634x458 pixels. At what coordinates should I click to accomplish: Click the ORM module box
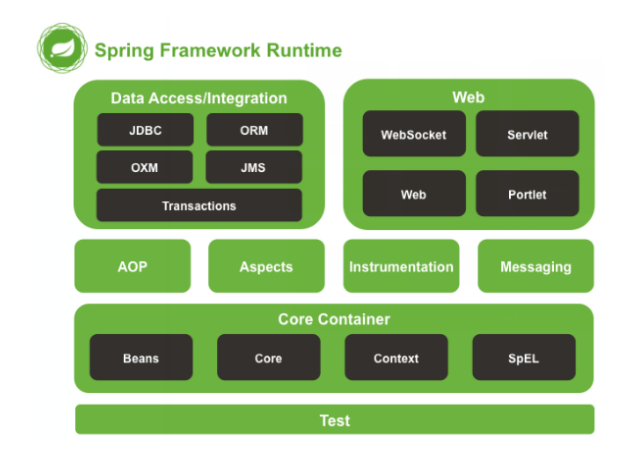pyautogui.click(x=254, y=130)
